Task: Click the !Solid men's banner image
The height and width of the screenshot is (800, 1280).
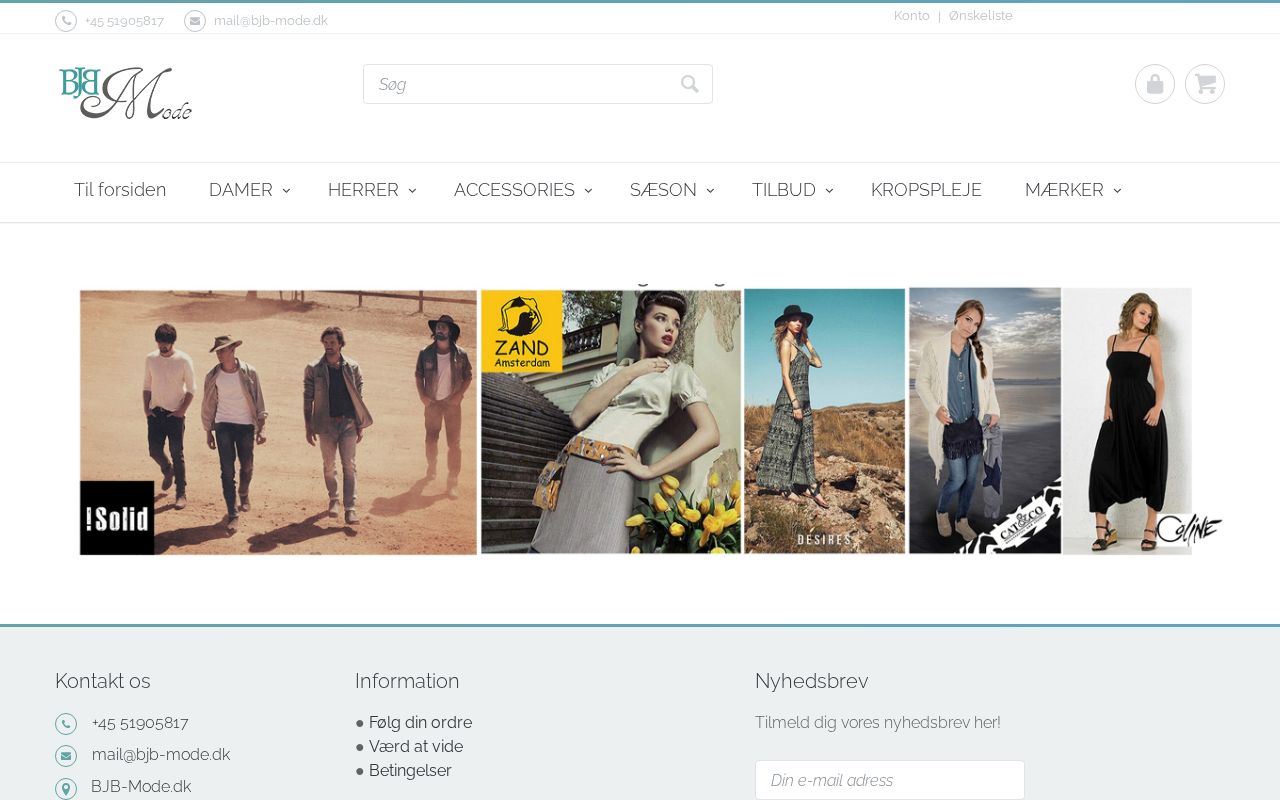Action: pos(278,422)
